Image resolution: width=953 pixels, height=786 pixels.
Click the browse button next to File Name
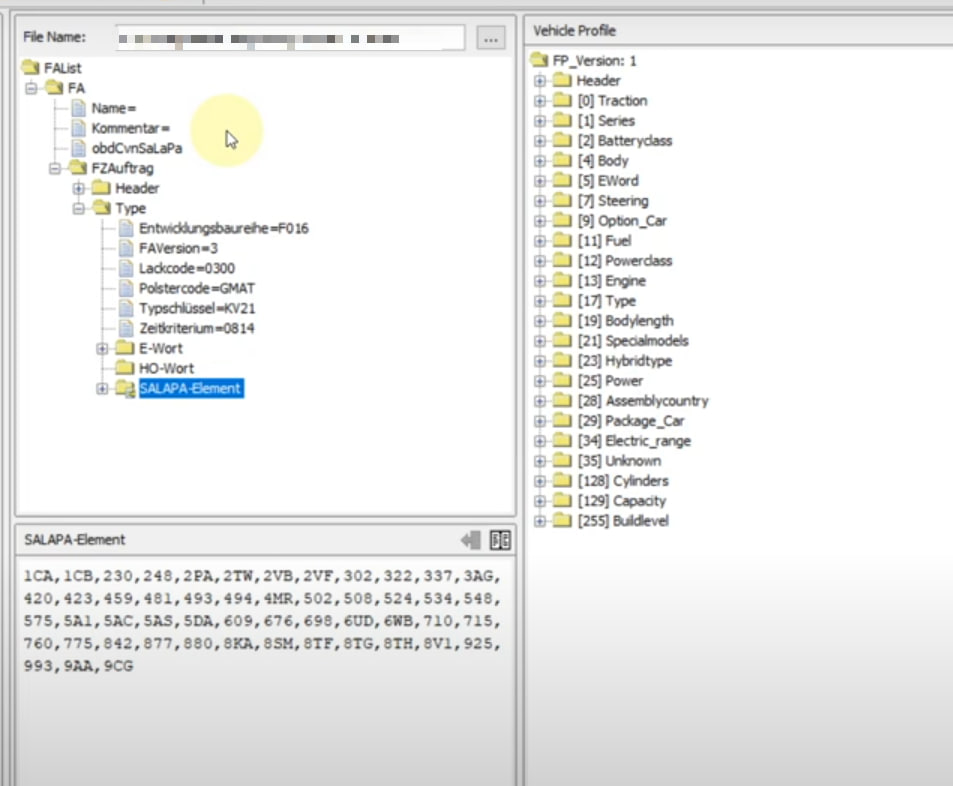point(489,39)
